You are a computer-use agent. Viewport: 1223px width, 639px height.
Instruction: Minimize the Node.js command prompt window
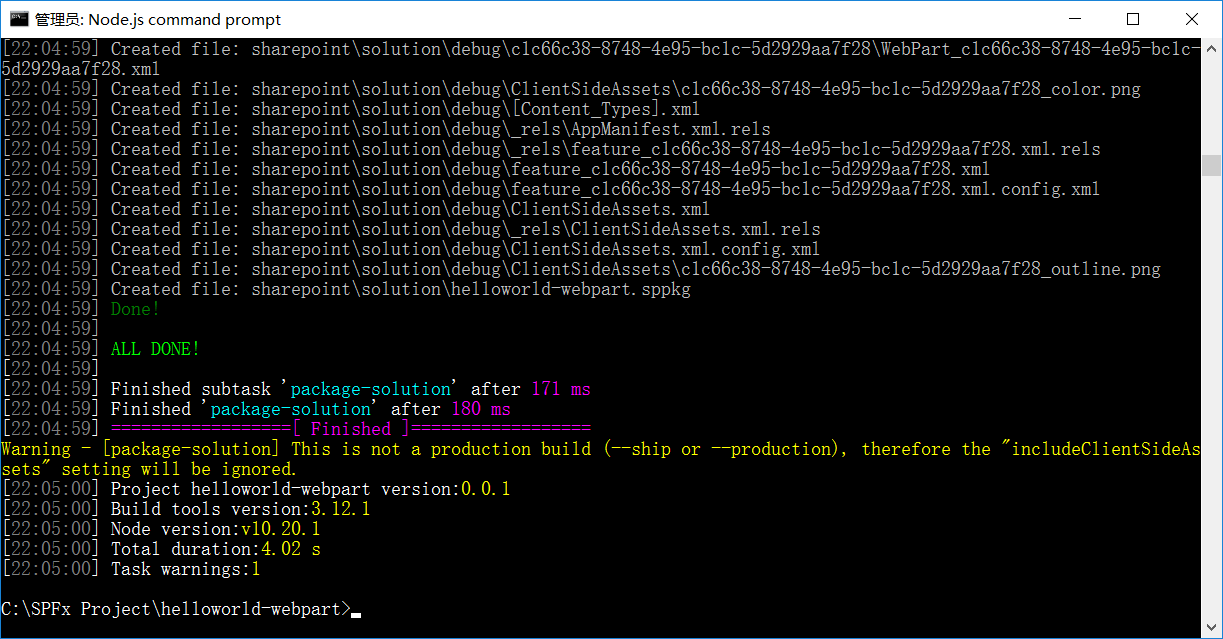click(x=1075, y=19)
